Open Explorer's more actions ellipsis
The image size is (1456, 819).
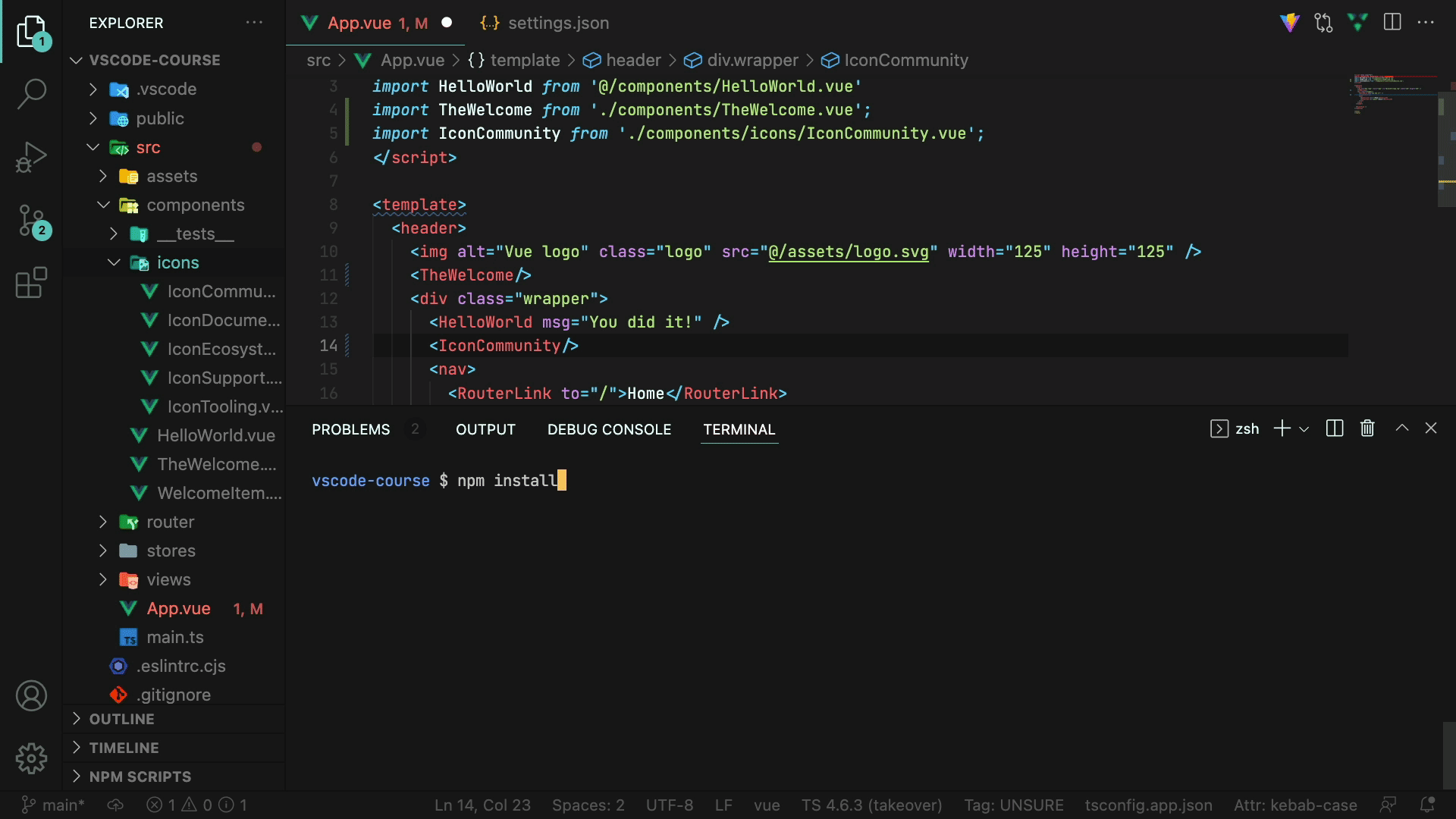pos(254,23)
